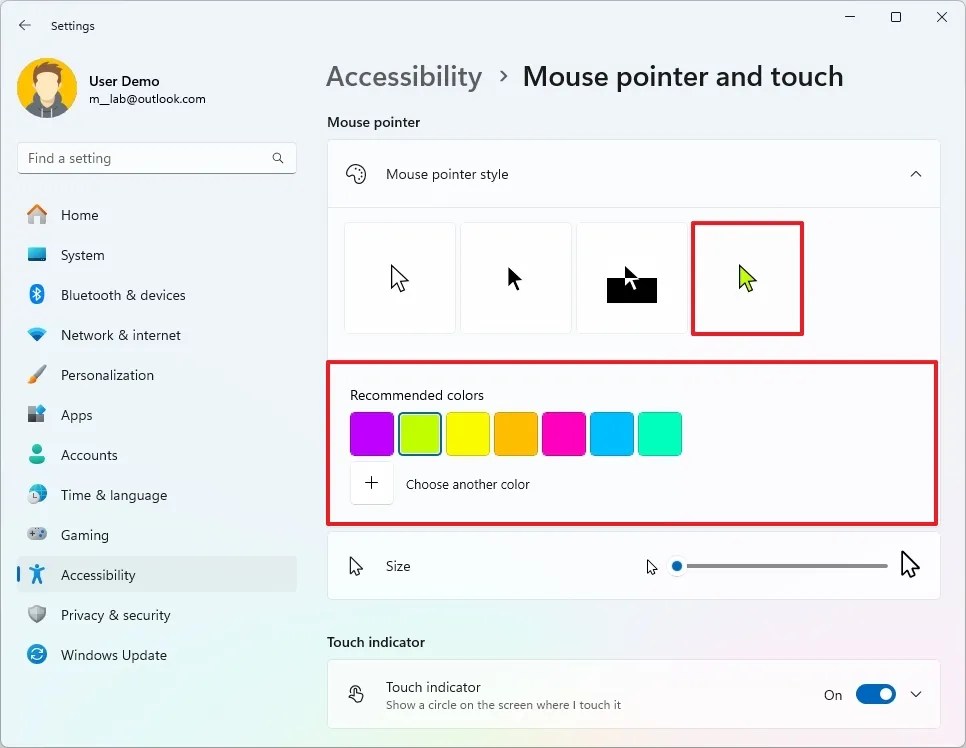Select the black mouse pointer style
Viewport: 966px width, 748px height.
click(516, 278)
